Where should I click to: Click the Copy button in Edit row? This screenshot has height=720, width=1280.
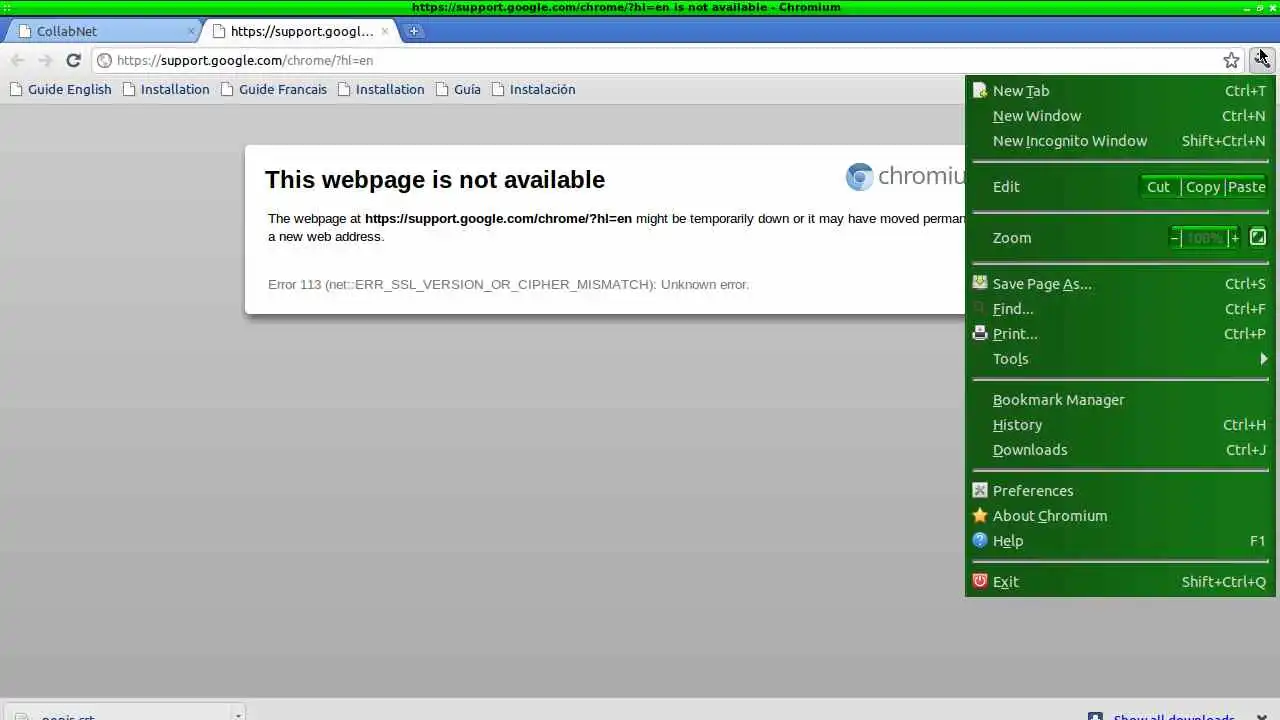click(1203, 187)
